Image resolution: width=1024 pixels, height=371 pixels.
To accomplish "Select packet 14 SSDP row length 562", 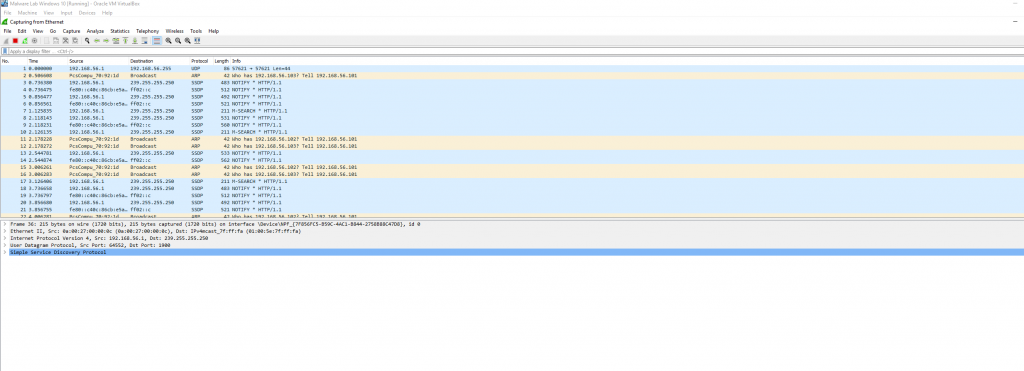I will click(x=512, y=159).
